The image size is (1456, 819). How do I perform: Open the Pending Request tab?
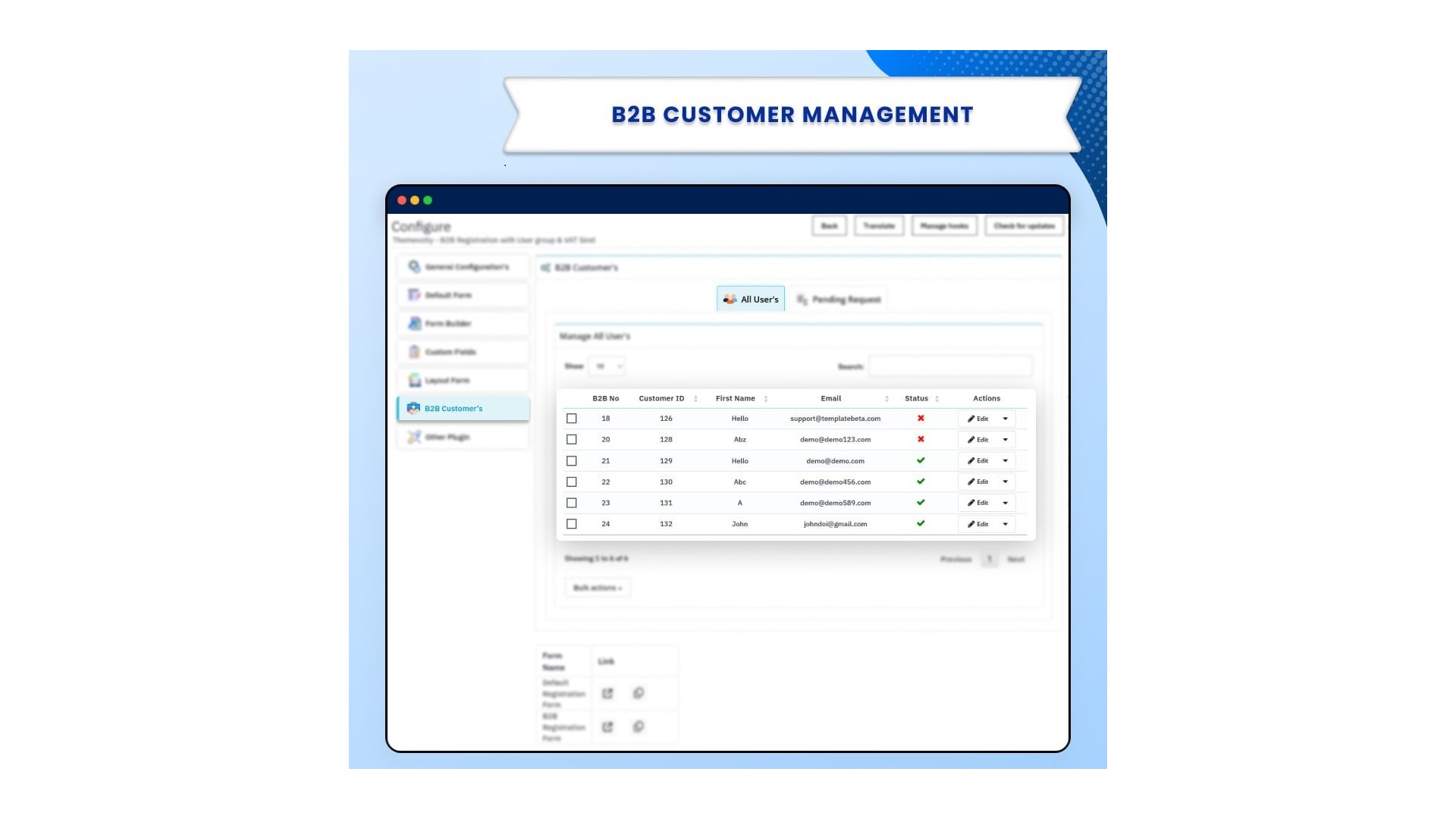[x=839, y=300]
